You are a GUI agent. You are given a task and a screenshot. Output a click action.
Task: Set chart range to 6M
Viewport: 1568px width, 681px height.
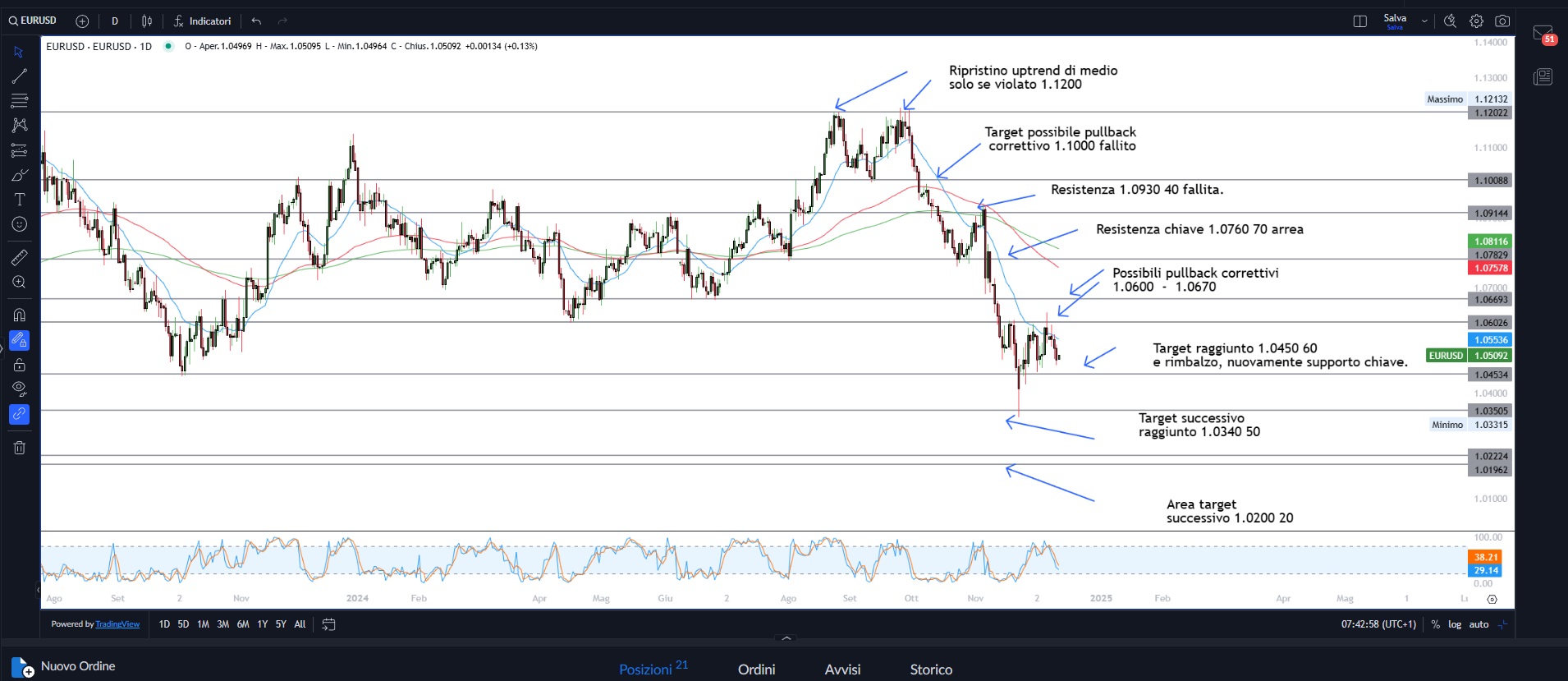[243, 624]
